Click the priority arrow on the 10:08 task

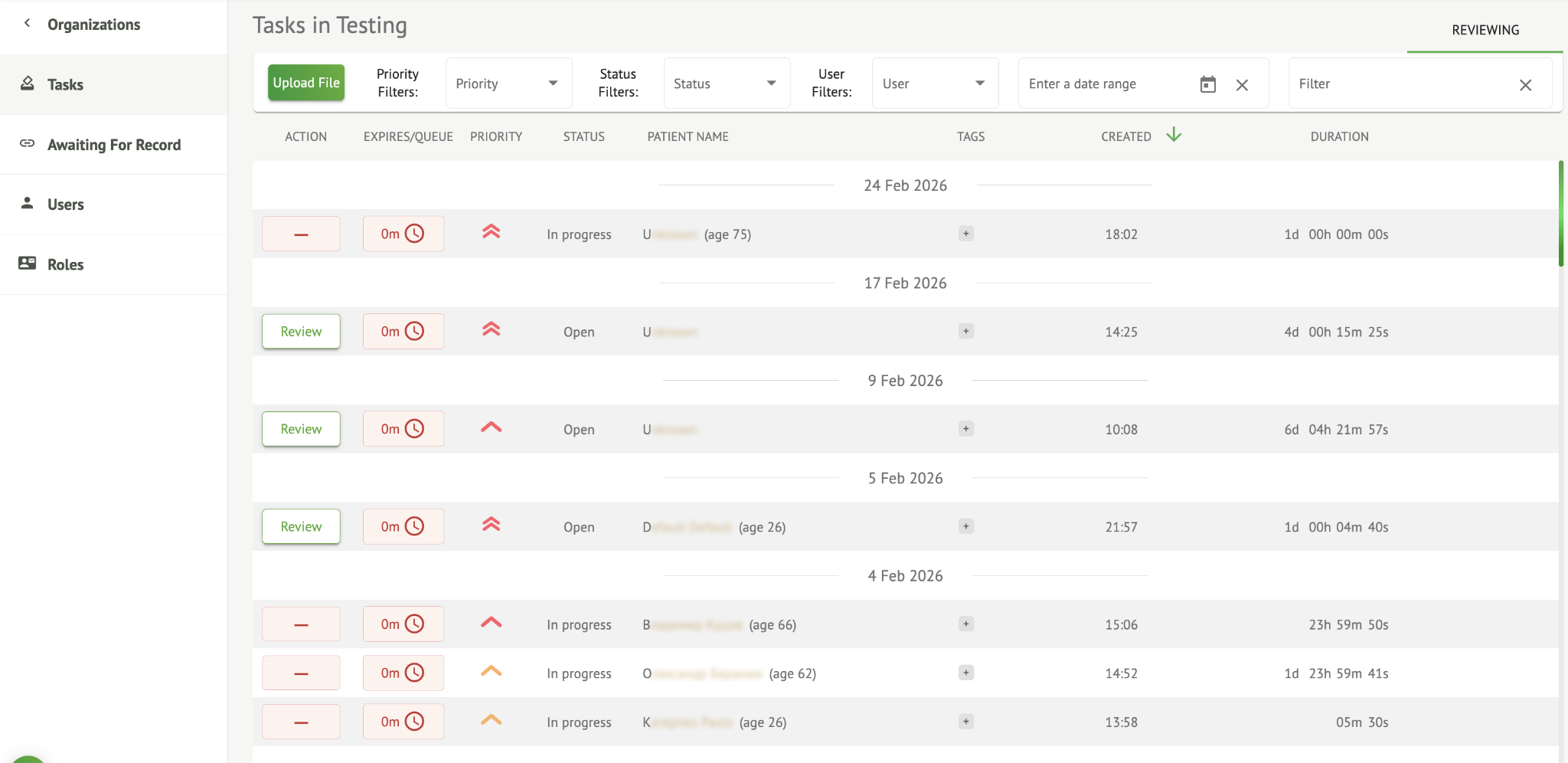491,428
